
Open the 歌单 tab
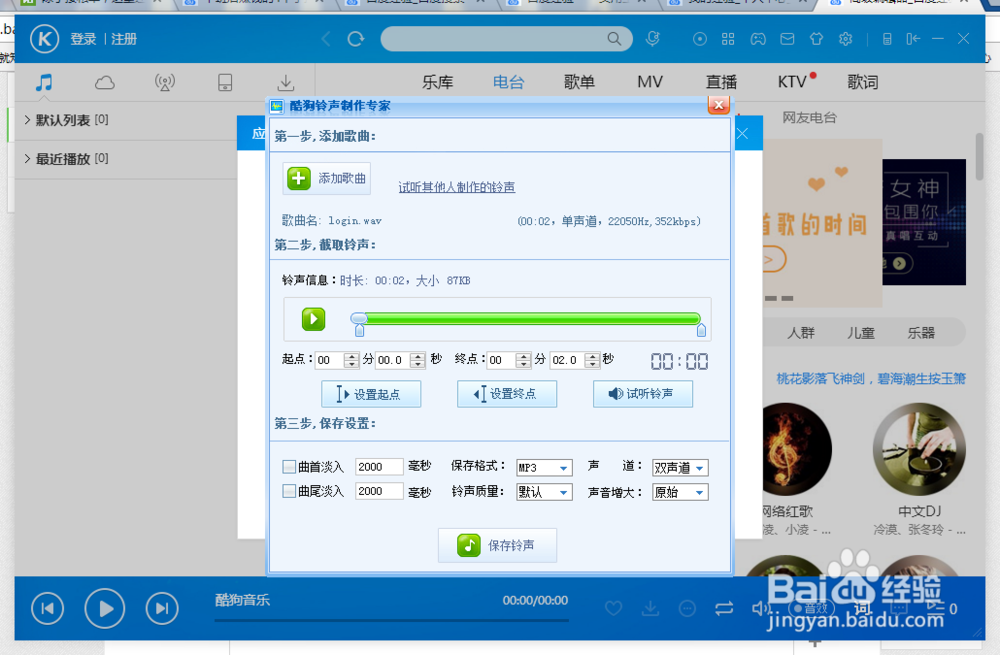(x=579, y=82)
